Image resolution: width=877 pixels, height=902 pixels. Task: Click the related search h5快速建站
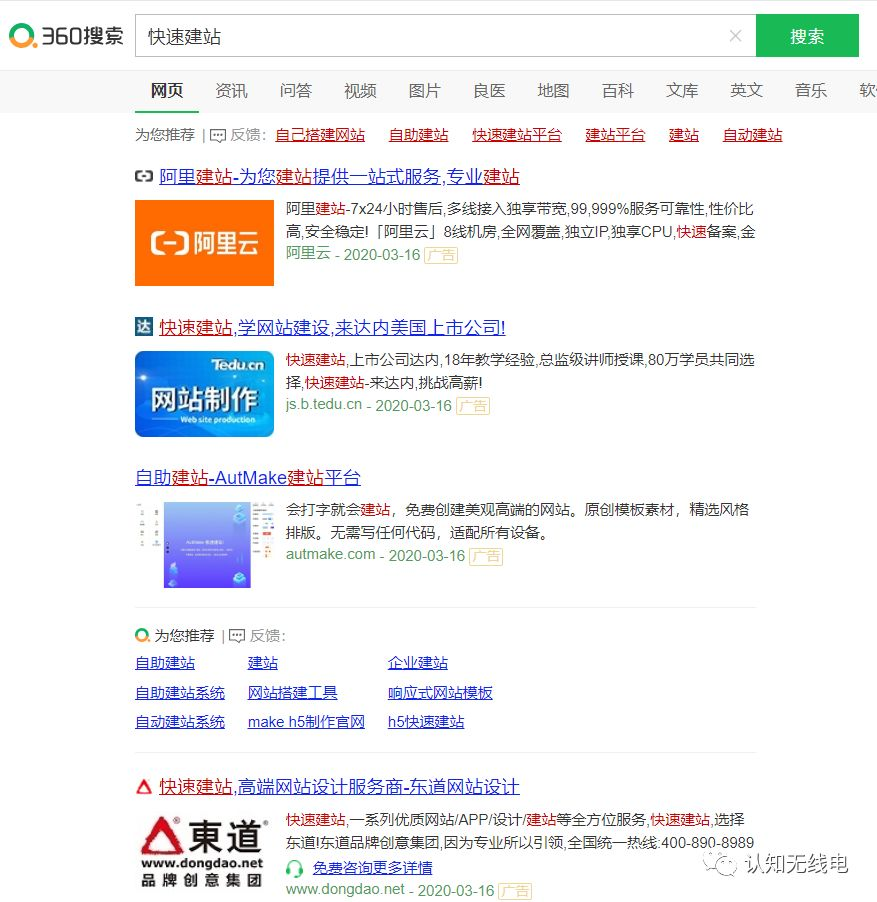426,723
